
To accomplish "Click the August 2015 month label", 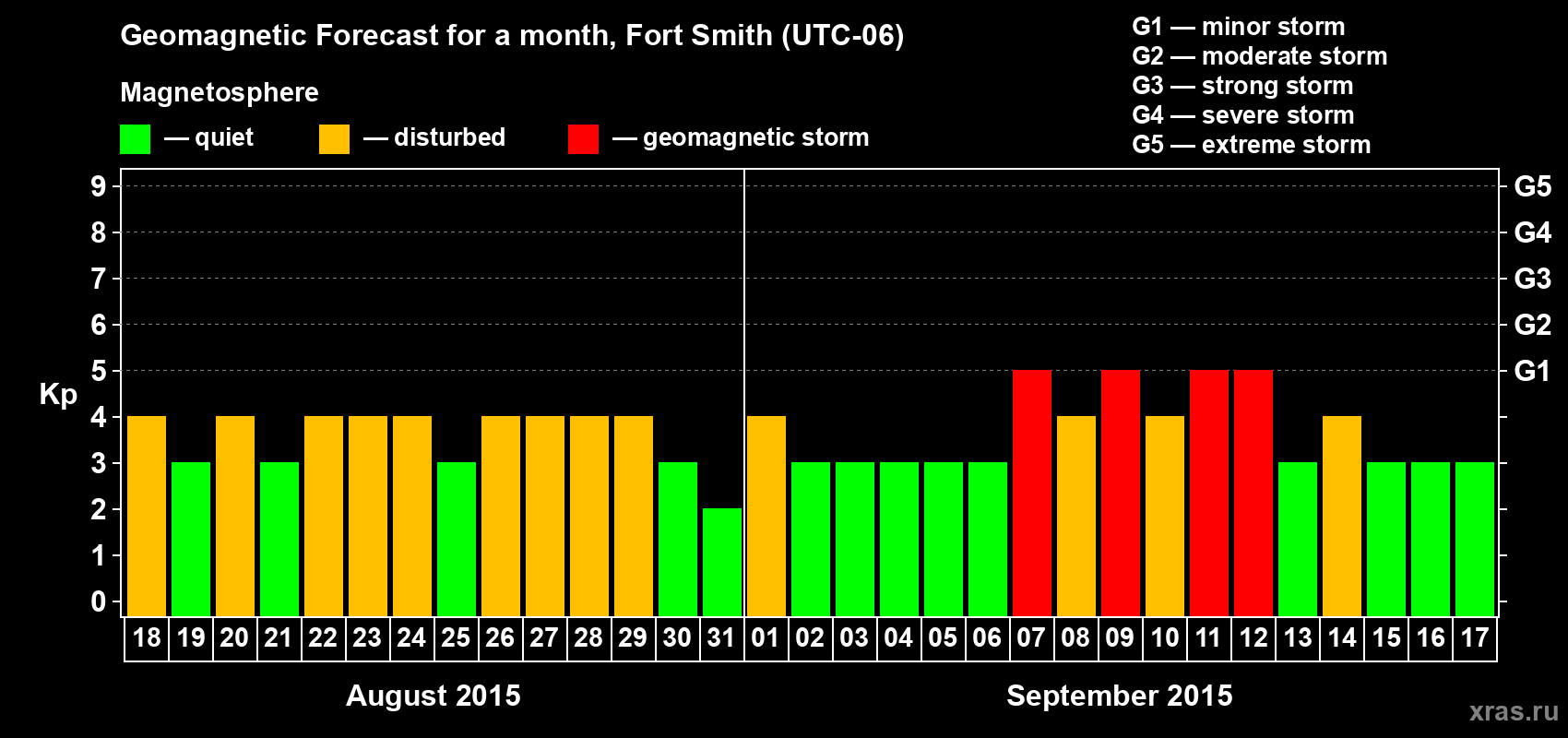I will pos(434,696).
